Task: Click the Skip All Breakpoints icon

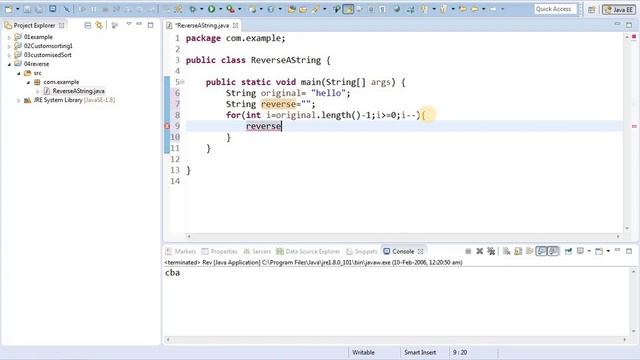Action: coord(67,9)
